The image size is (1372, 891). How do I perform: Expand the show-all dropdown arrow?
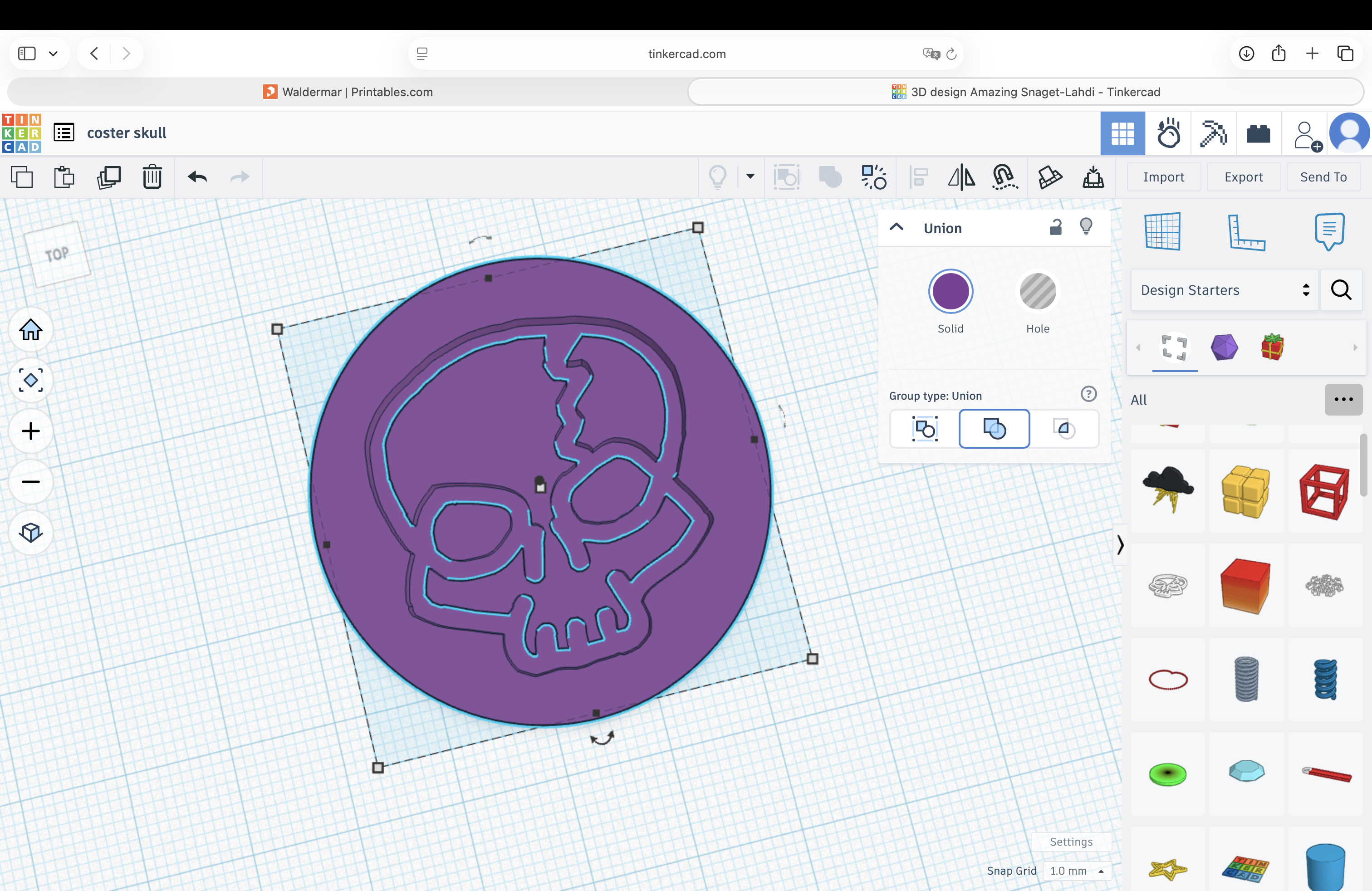pyautogui.click(x=750, y=176)
